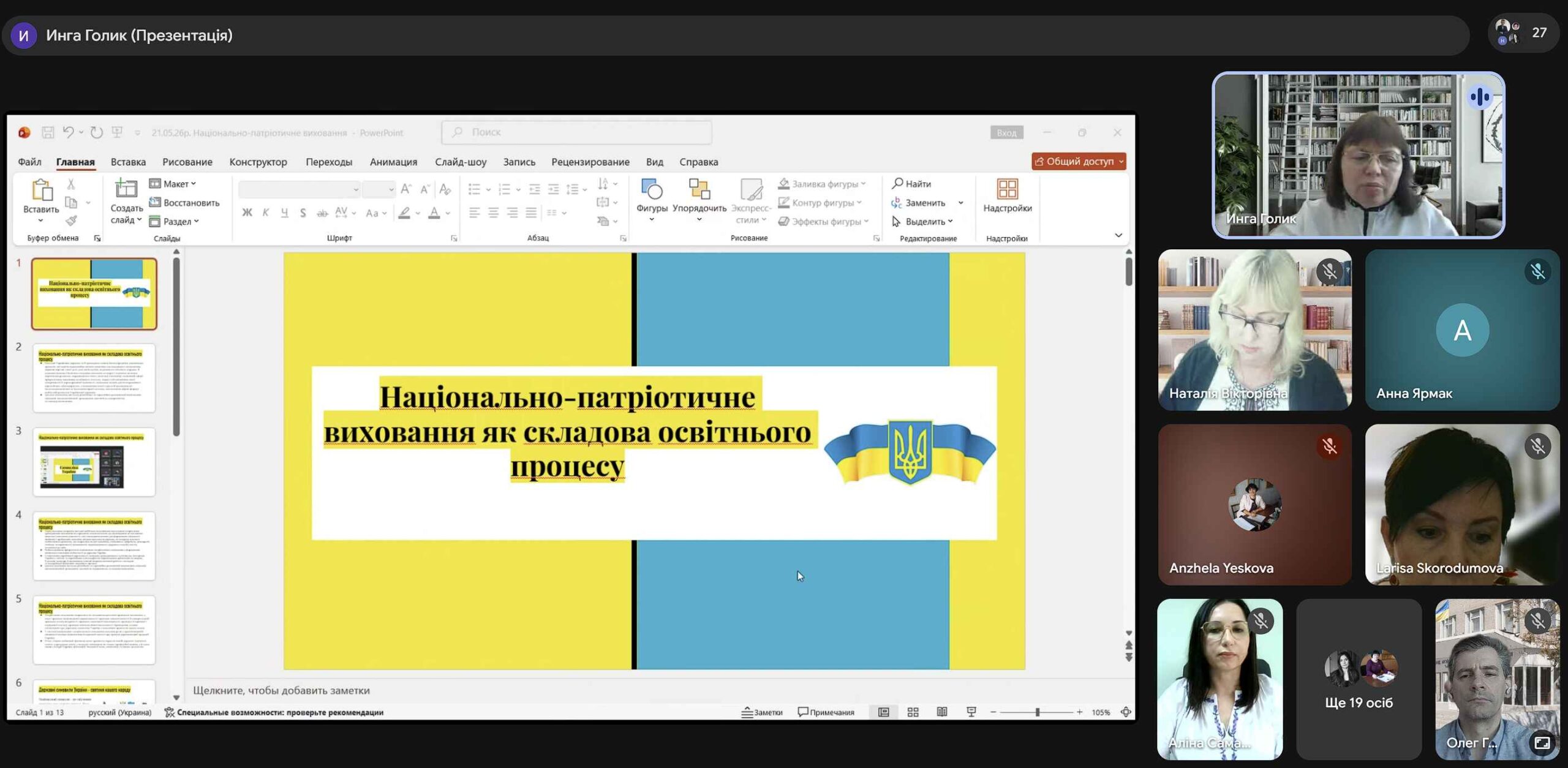Click the Вход sign-in button
The height and width of the screenshot is (768, 1568).
tap(1006, 132)
